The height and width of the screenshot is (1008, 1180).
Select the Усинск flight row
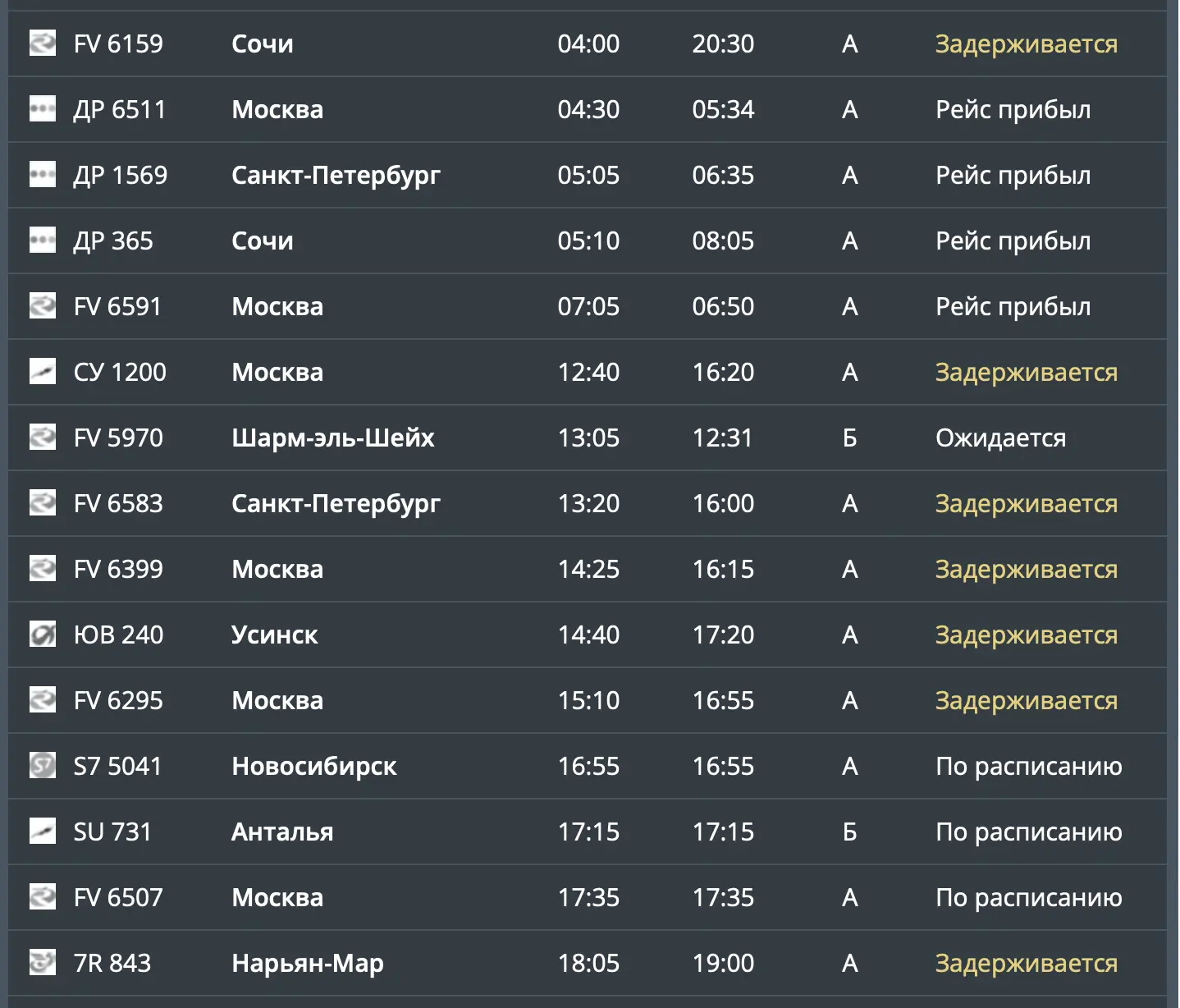pyautogui.click(x=588, y=635)
